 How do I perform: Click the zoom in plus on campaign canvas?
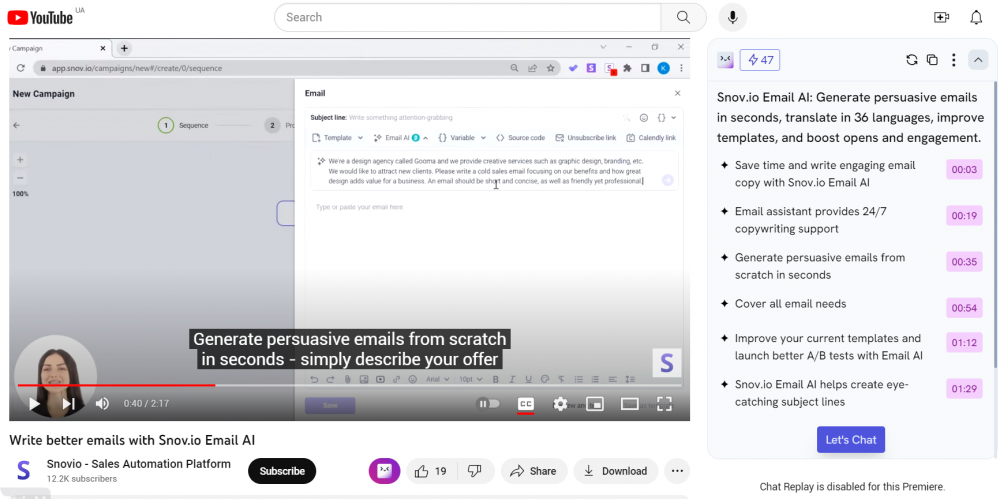20,160
